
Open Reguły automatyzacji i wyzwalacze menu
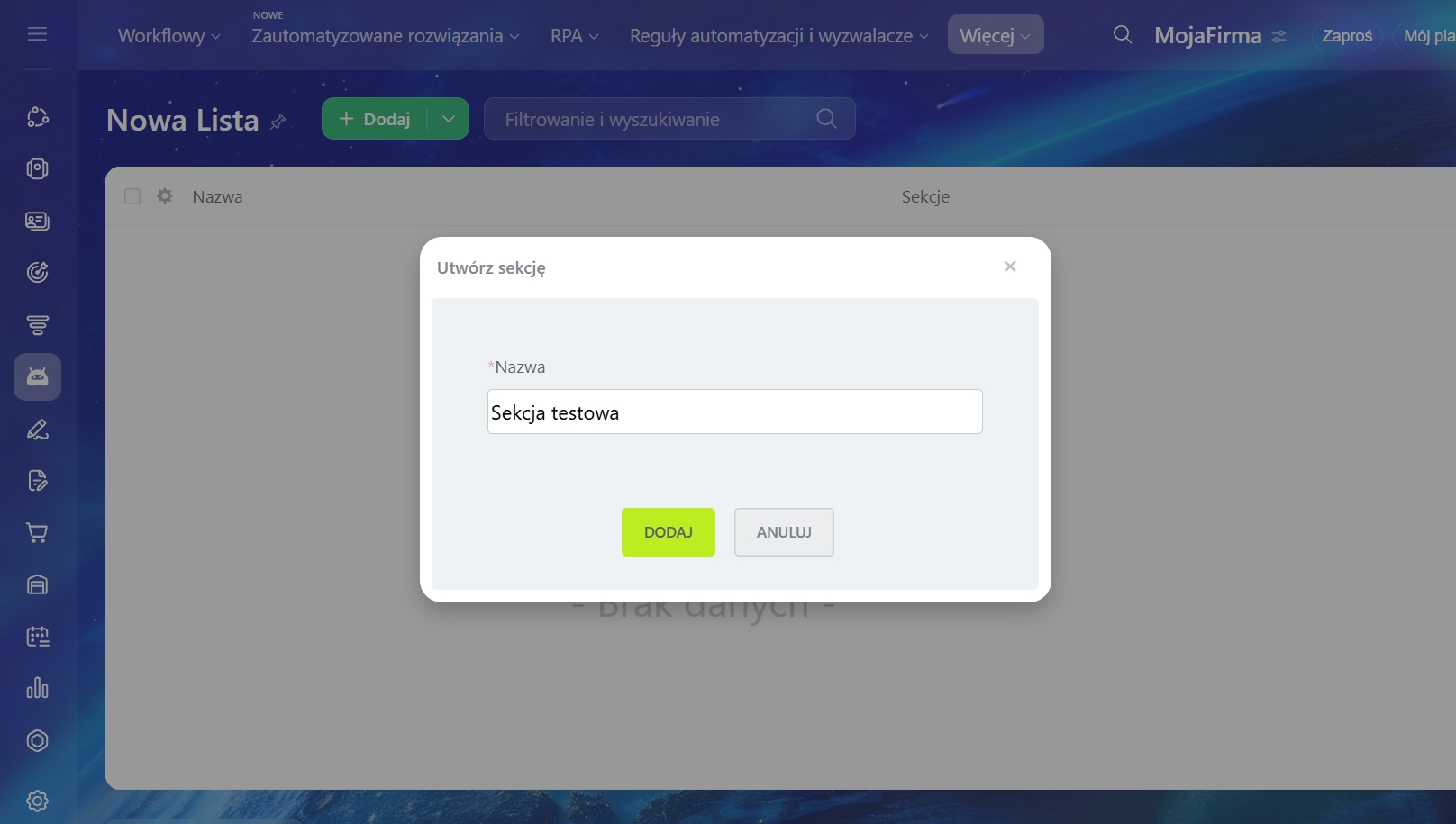(778, 36)
